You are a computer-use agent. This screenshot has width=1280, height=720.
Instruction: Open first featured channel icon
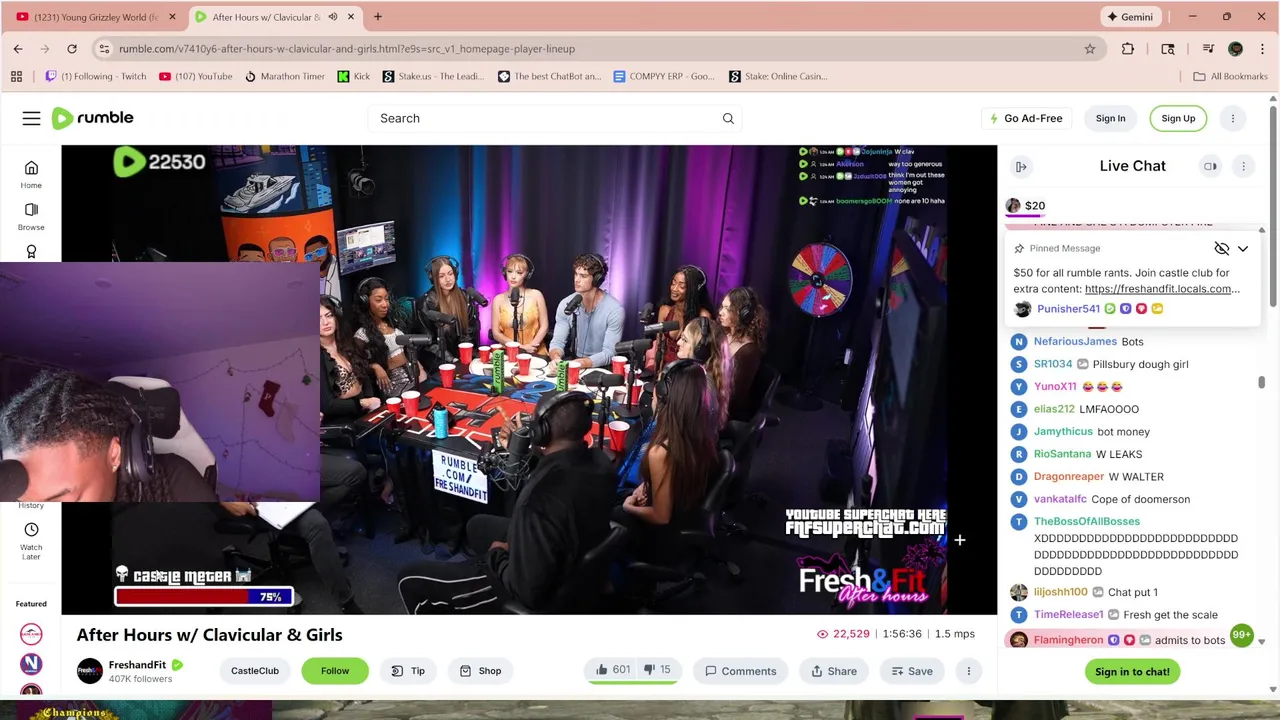point(31,634)
